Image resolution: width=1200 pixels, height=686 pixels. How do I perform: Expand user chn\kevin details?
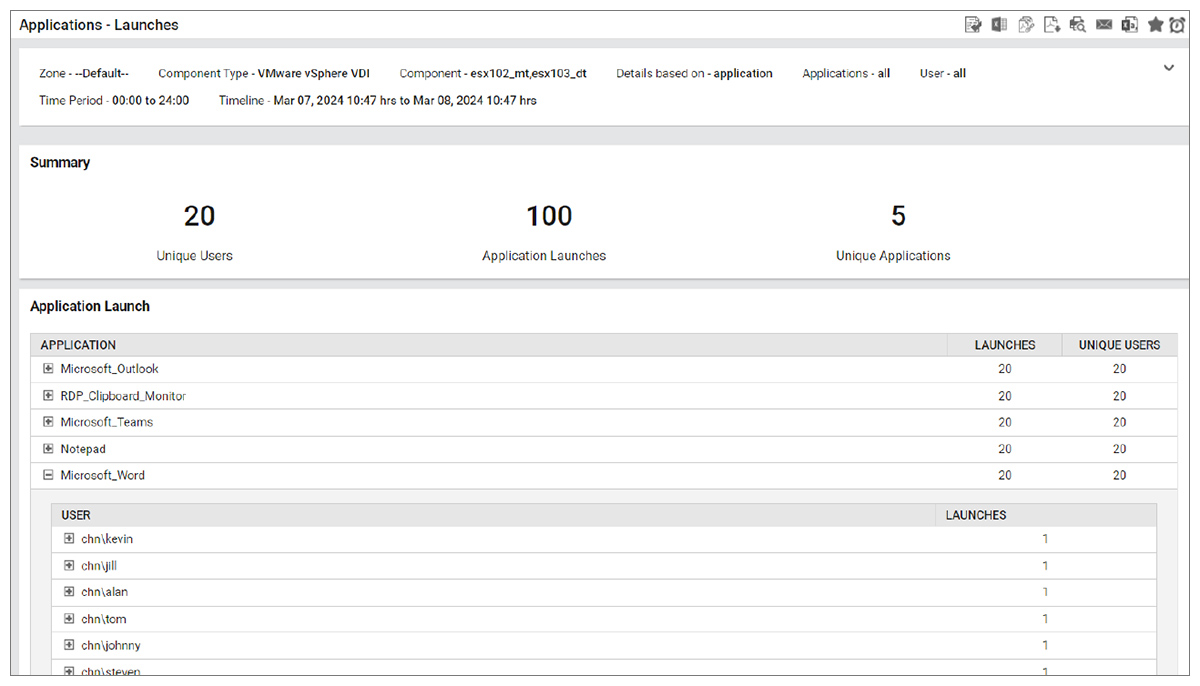pos(69,539)
